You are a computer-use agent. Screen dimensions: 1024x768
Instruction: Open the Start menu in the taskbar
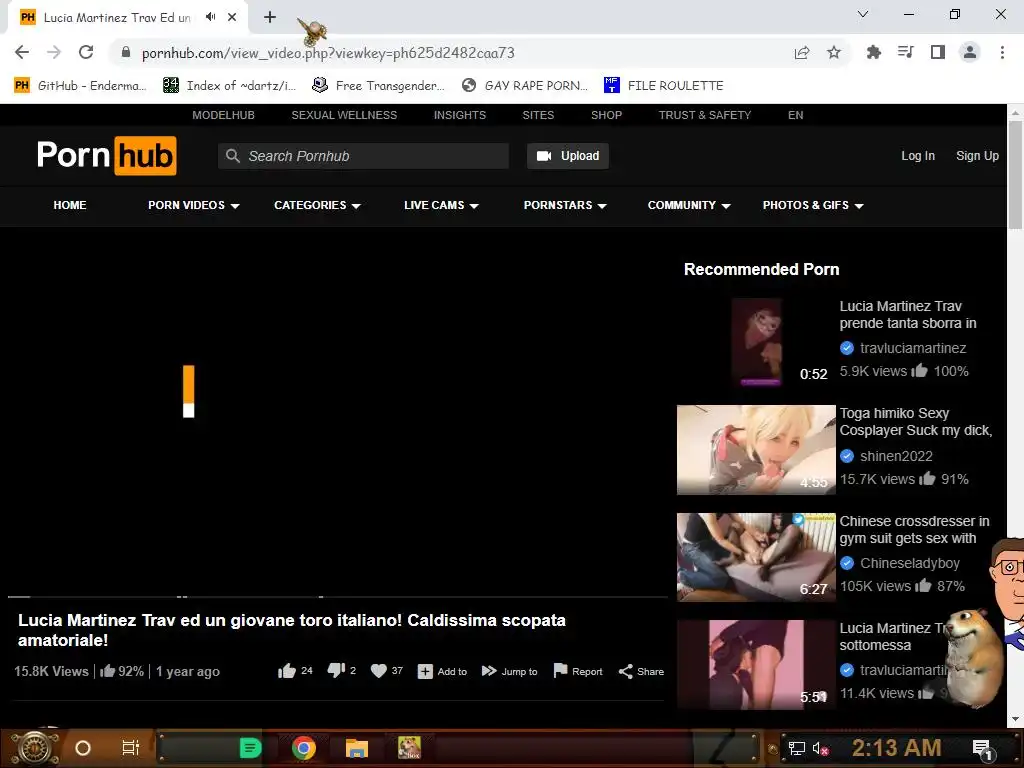(35, 748)
